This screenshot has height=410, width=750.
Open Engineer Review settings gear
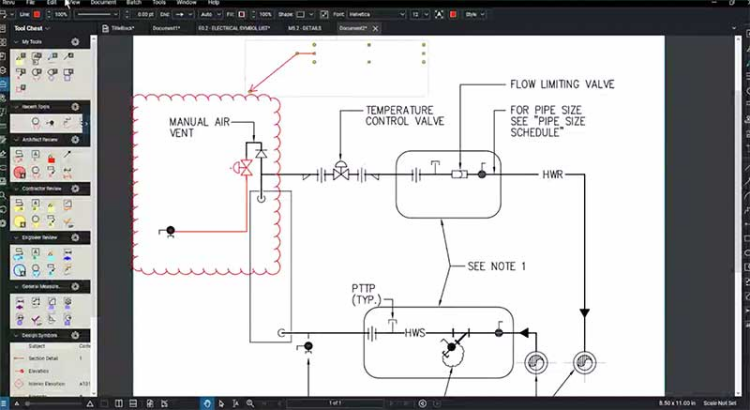pos(75,238)
